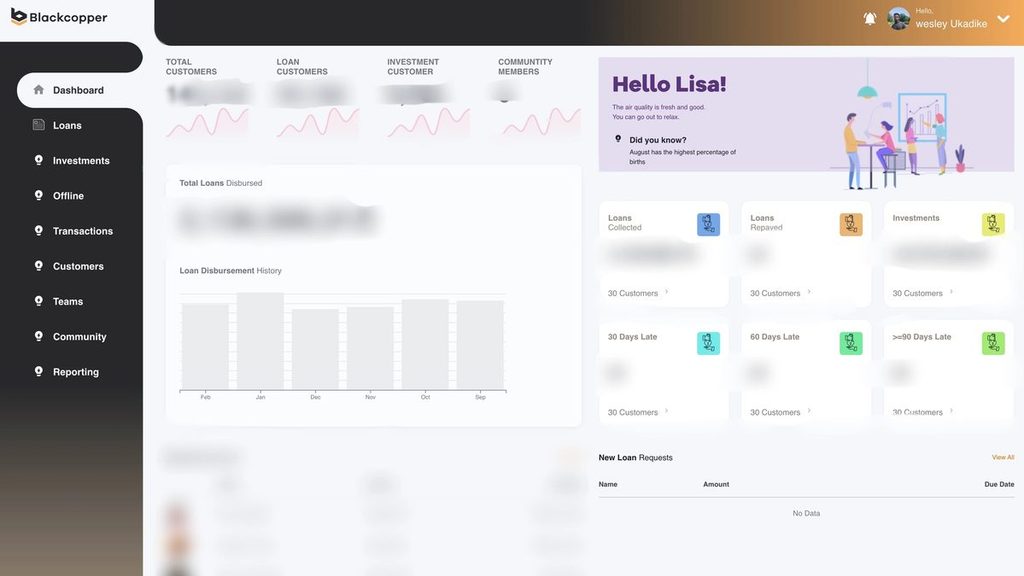Click the Community Members sparkline chart
1024x576 pixels.
click(x=541, y=123)
